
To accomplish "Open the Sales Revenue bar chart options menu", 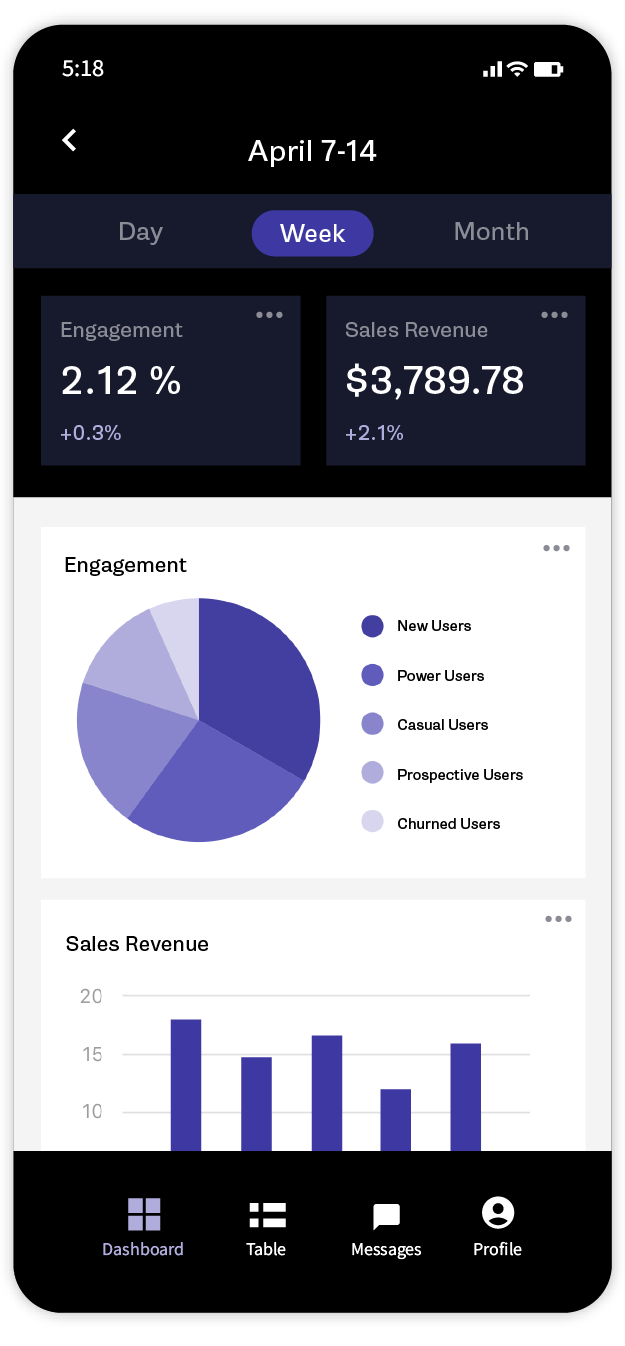I will [x=558, y=919].
